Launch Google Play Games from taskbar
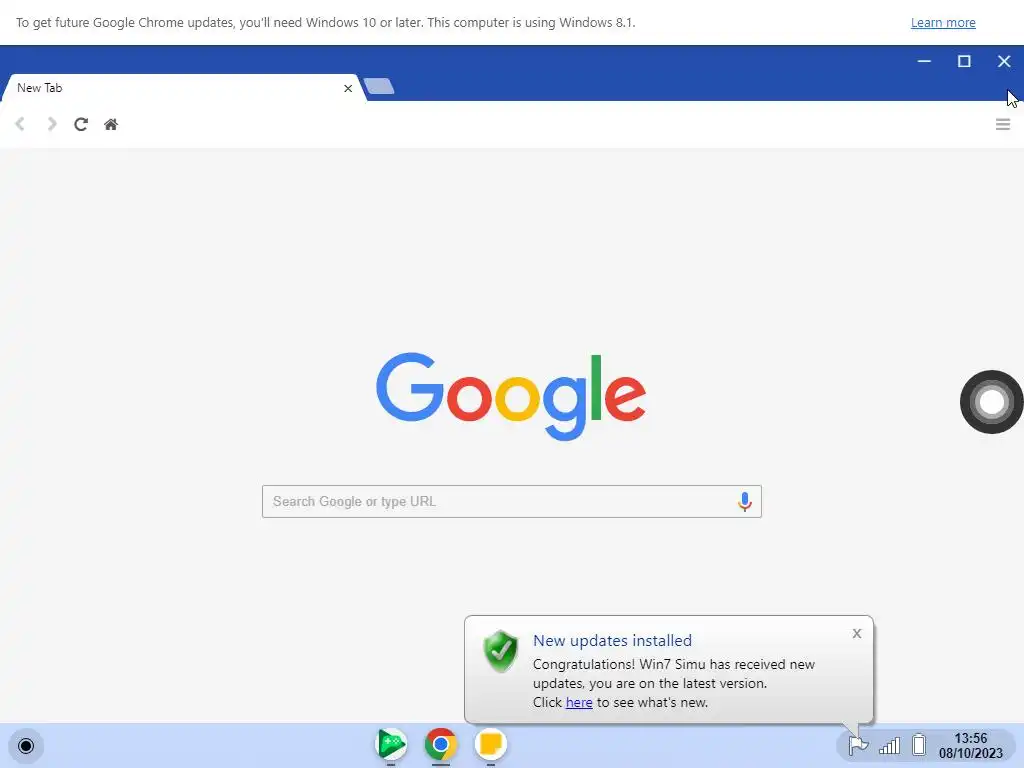1024x768 pixels. coord(391,744)
